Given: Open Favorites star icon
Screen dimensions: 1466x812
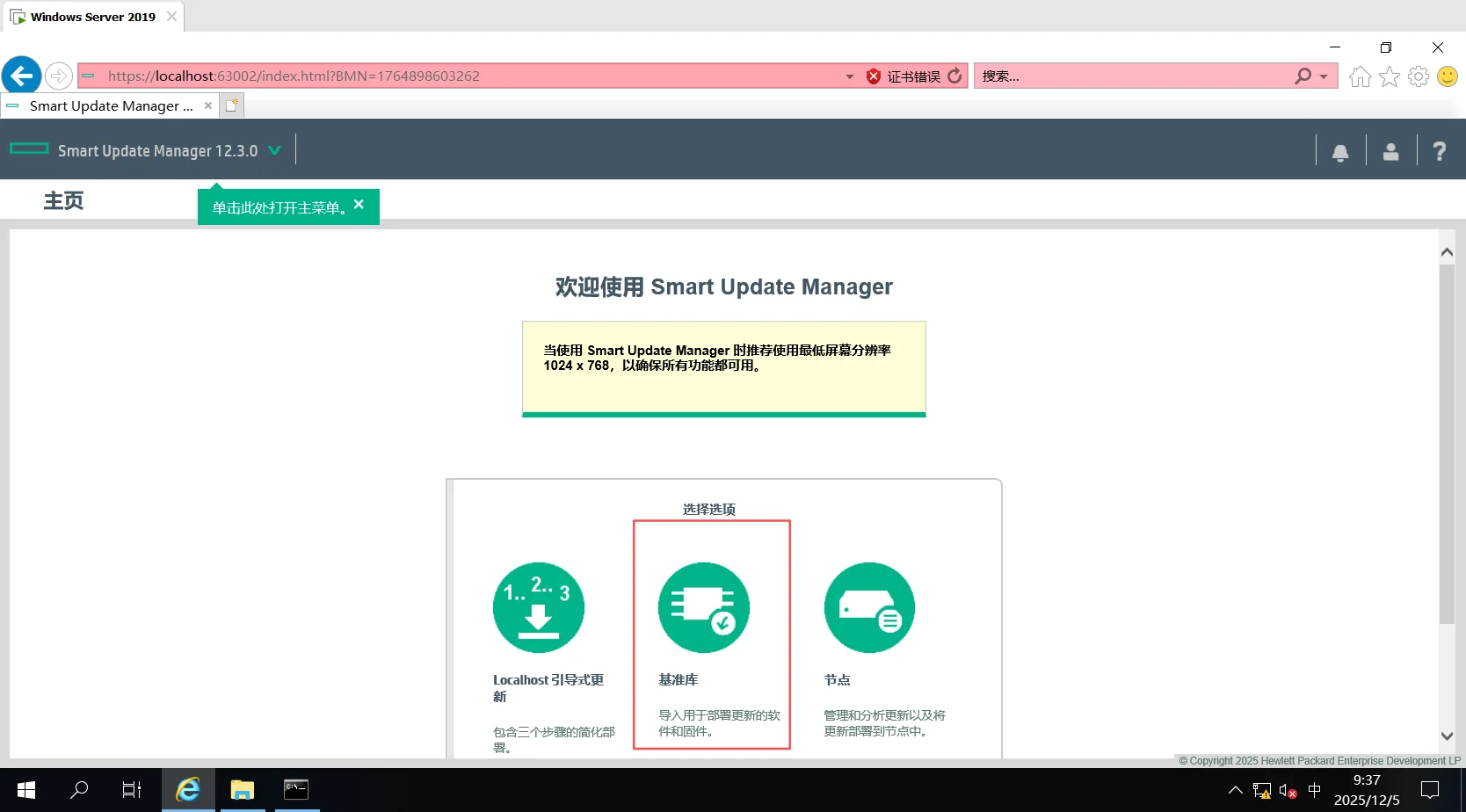Looking at the screenshot, I should coord(1390,76).
